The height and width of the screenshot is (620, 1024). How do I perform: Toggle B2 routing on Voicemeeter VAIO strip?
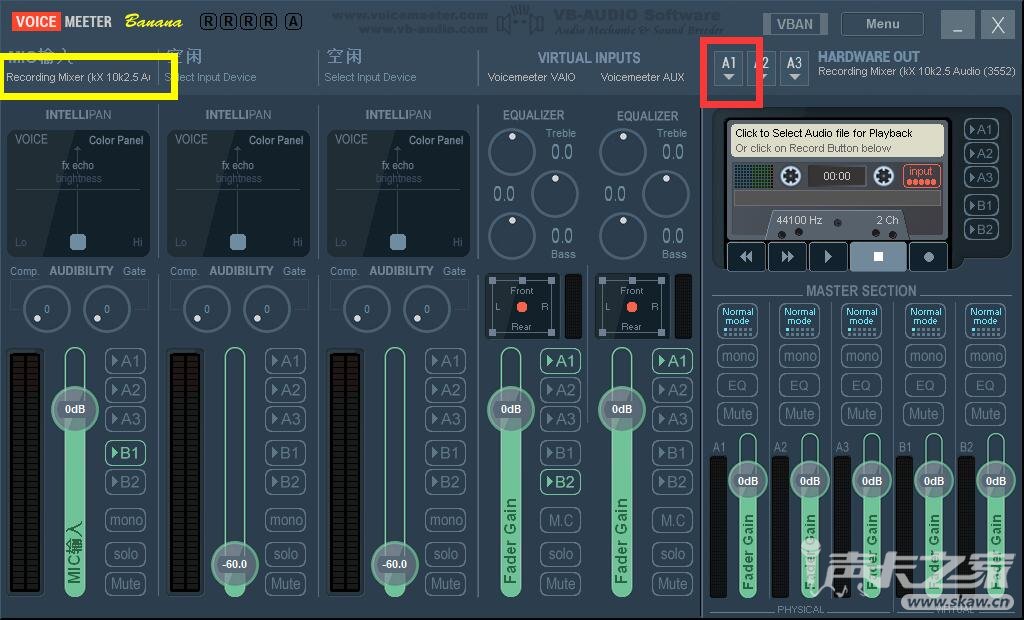click(560, 482)
